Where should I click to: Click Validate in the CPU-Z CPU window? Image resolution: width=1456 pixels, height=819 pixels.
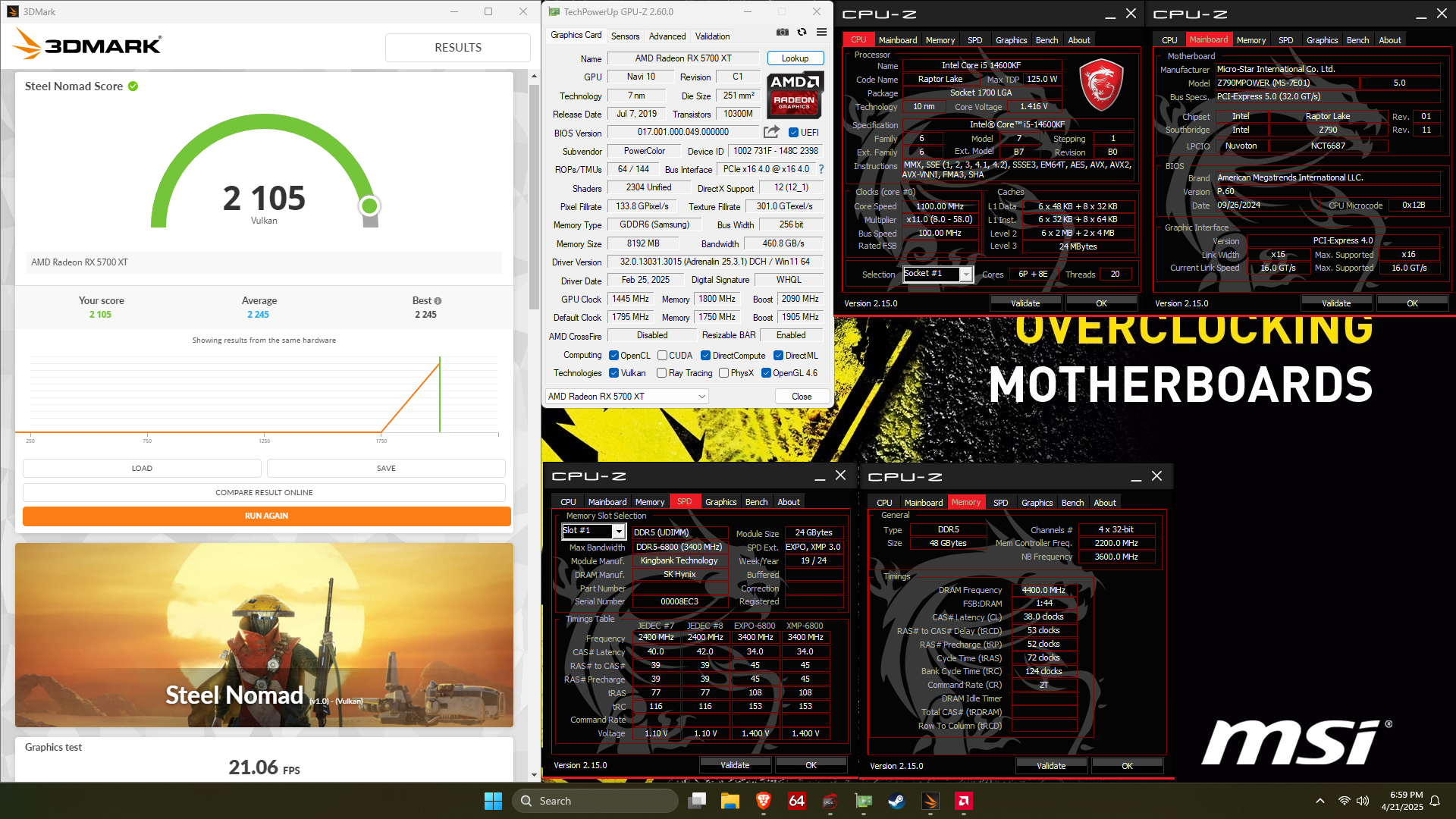point(1025,303)
